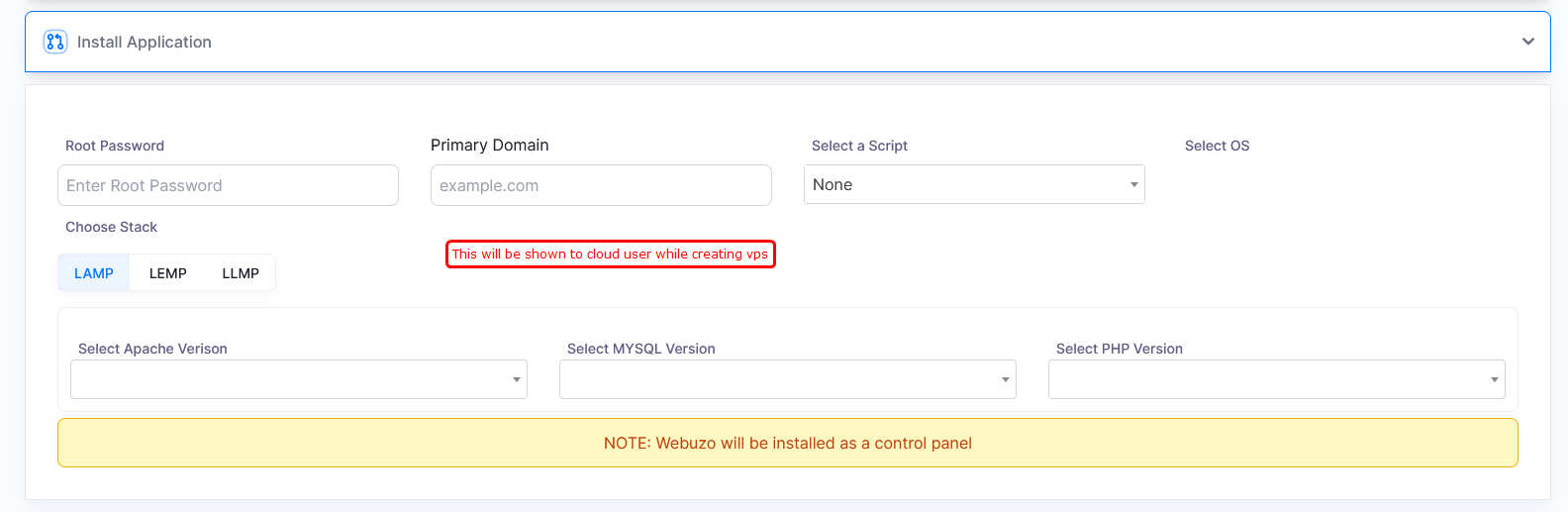The width and height of the screenshot is (1568, 512).
Task: Click the Install Application git icon
Action: 55,42
